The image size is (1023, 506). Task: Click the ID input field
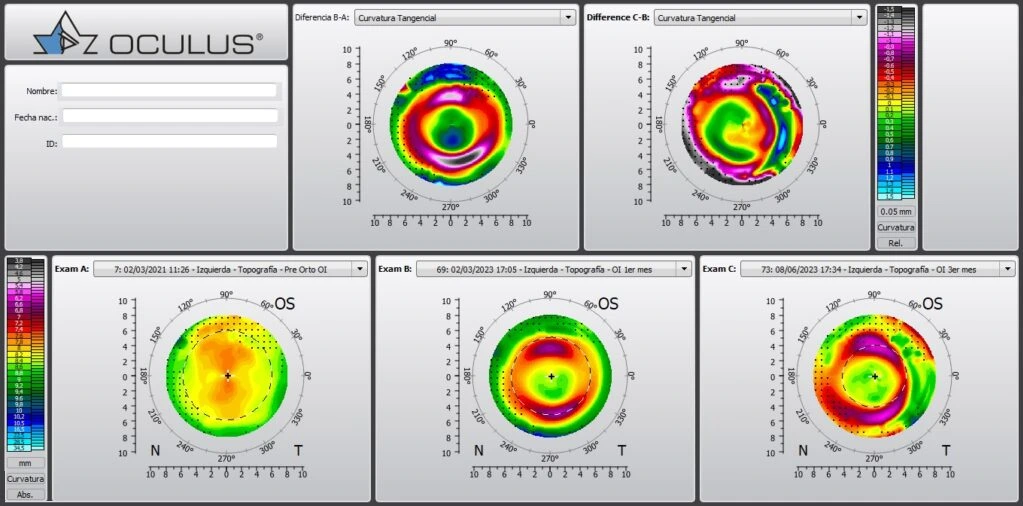(x=168, y=142)
